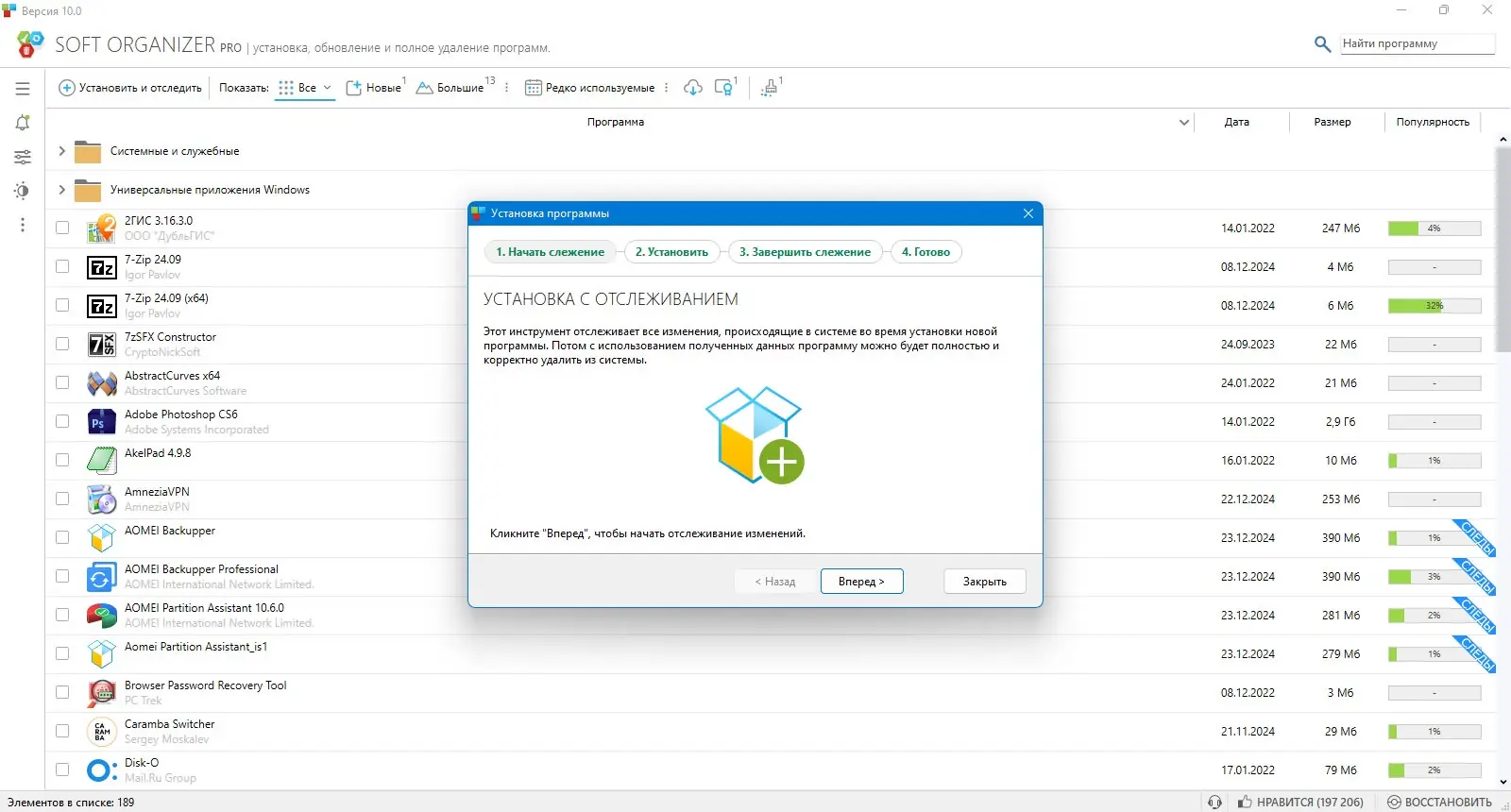Select the Adobe Photoshop CS6 checkbox
Screen dimensions: 1511x812
pos(62,421)
